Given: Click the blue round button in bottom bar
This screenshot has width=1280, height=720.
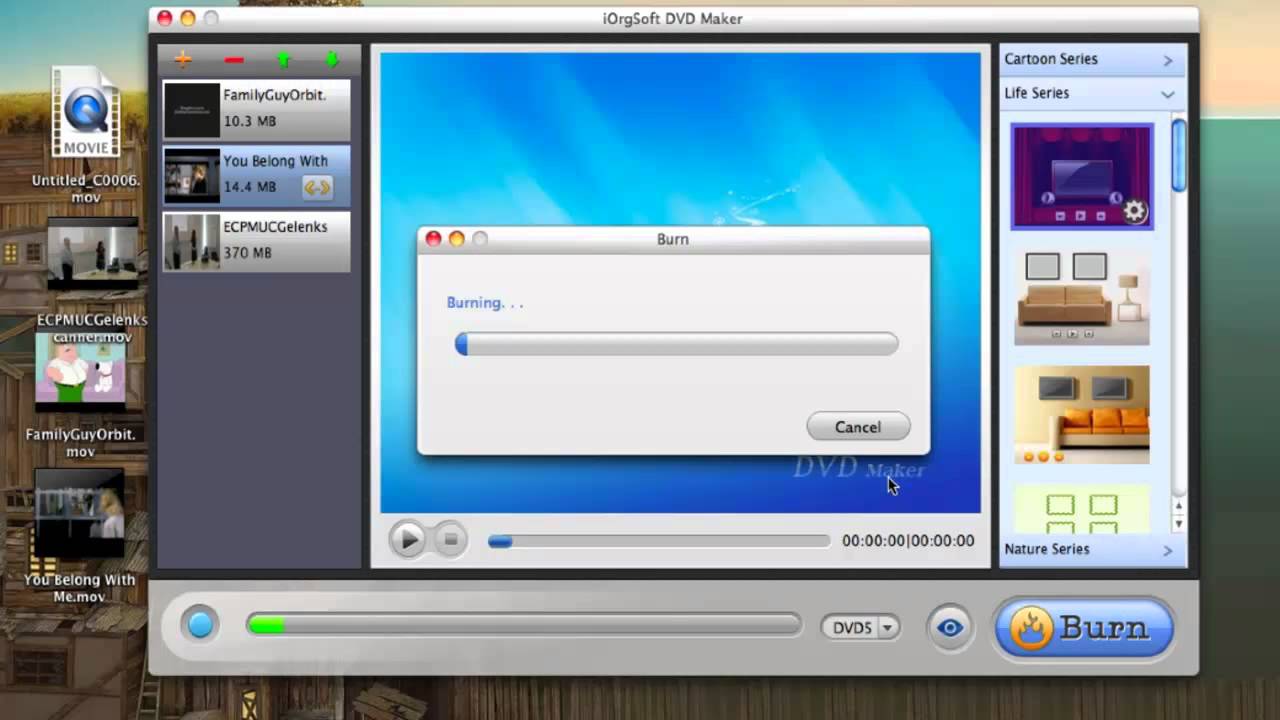Looking at the screenshot, I should click(200, 626).
